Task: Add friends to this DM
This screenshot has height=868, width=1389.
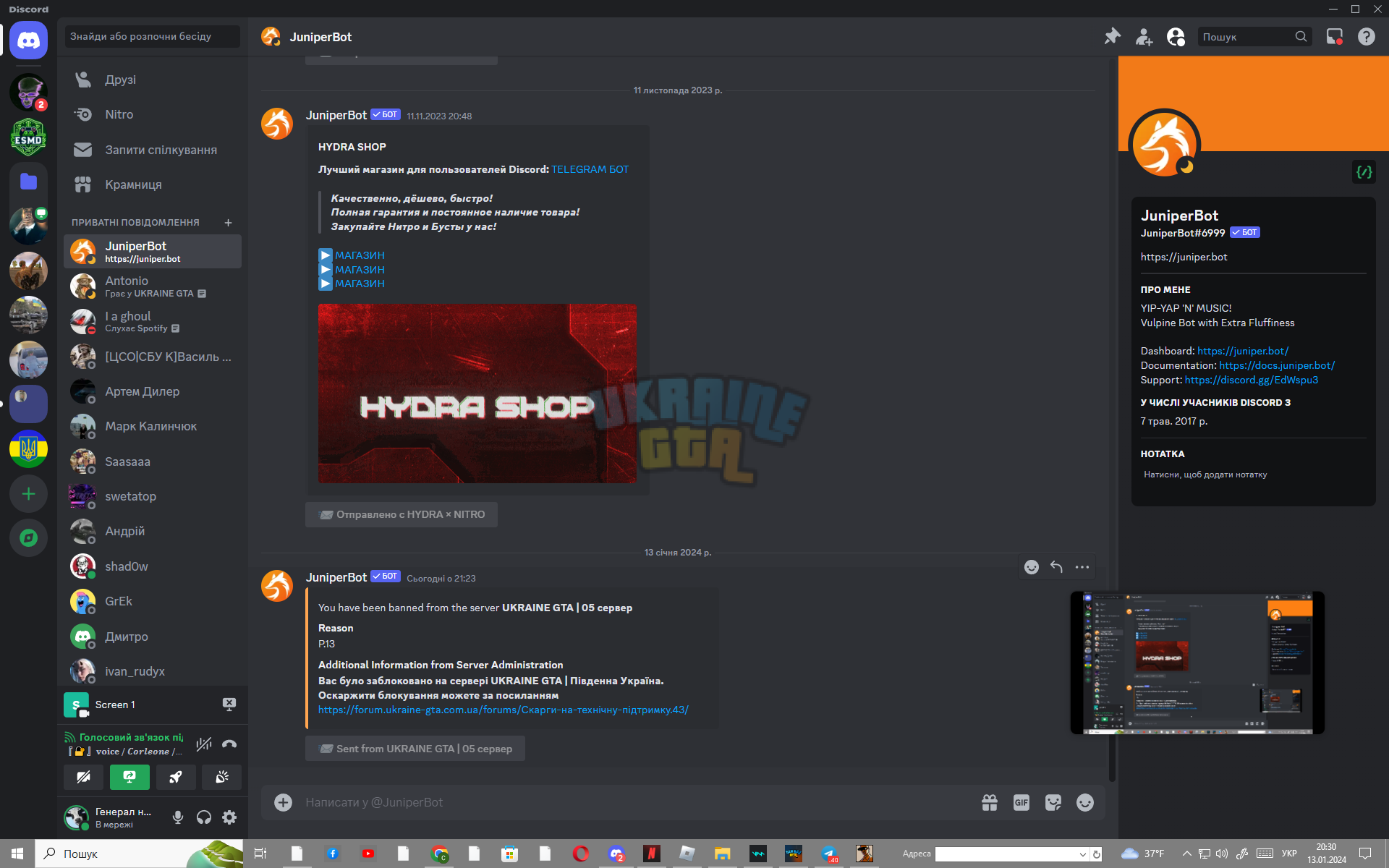Action: 1144,36
